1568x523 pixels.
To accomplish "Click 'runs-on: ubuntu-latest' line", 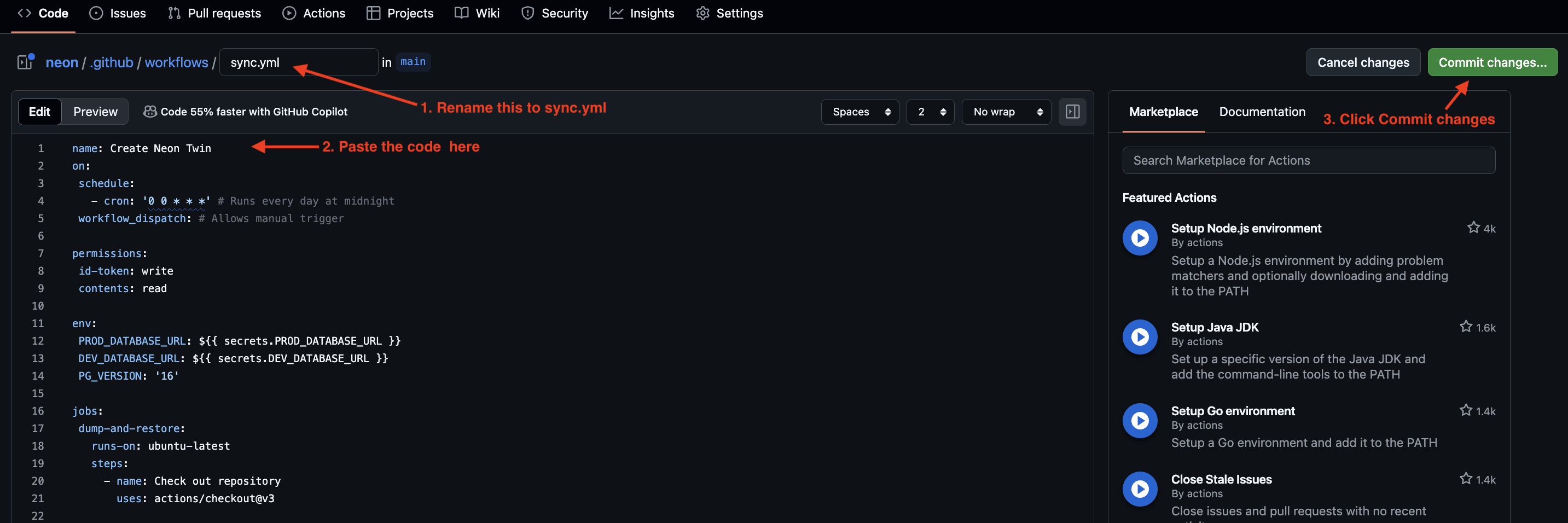I will (161, 446).
